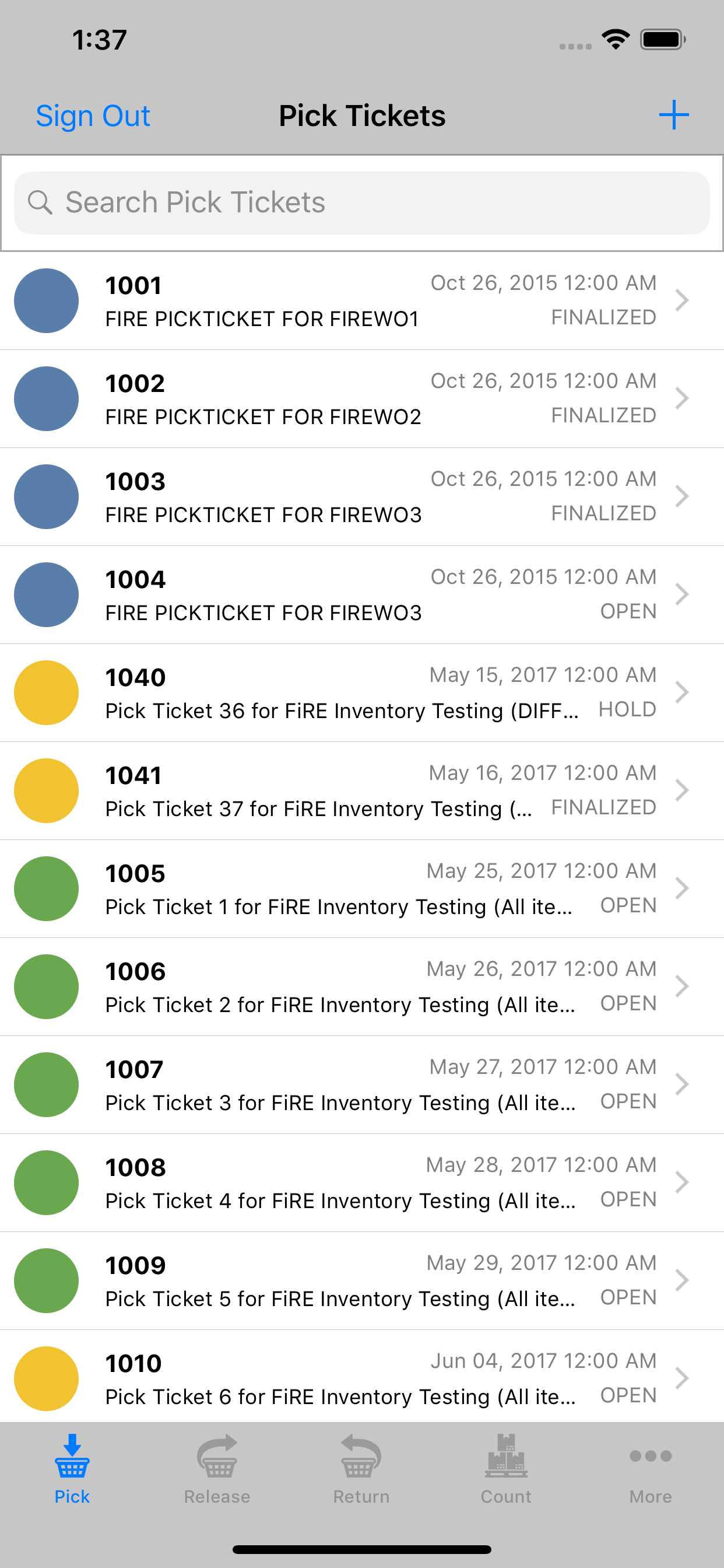The width and height of the screenshot is (724, 1568).
Task: Expand ticket 1040 chevron
Action: (682, 692)
